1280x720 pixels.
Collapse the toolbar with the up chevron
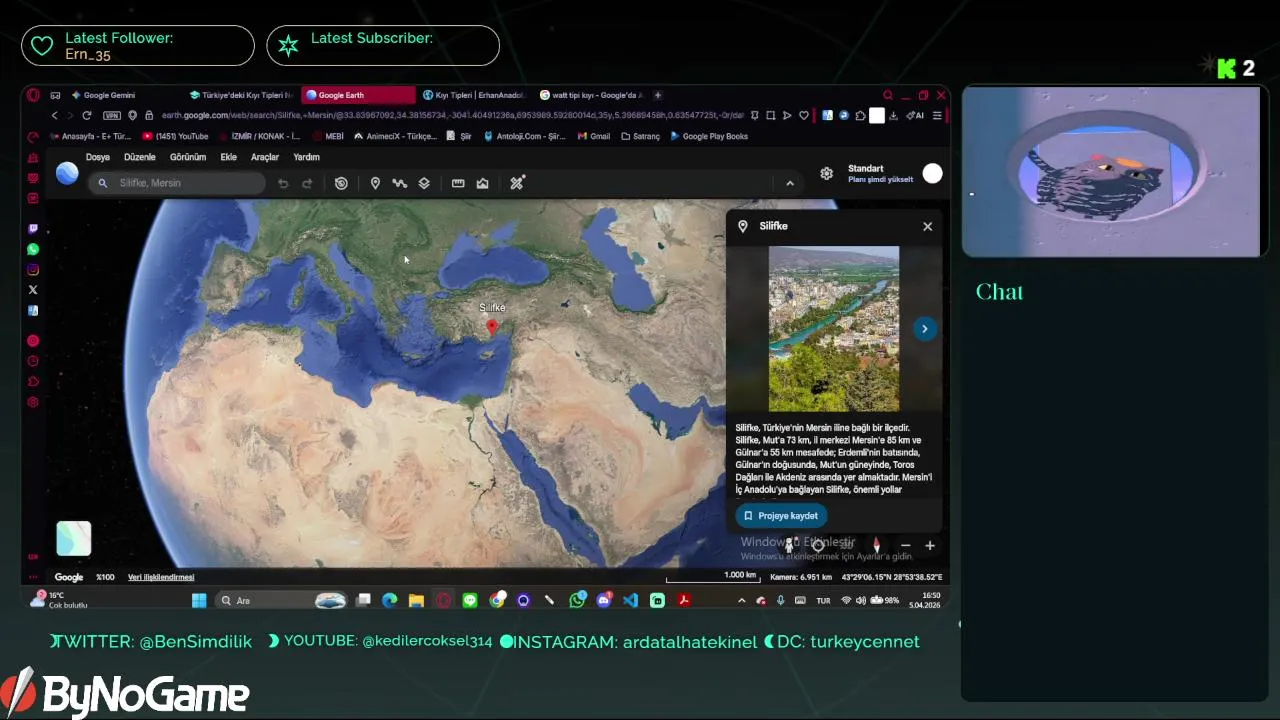tap(790, 183)
